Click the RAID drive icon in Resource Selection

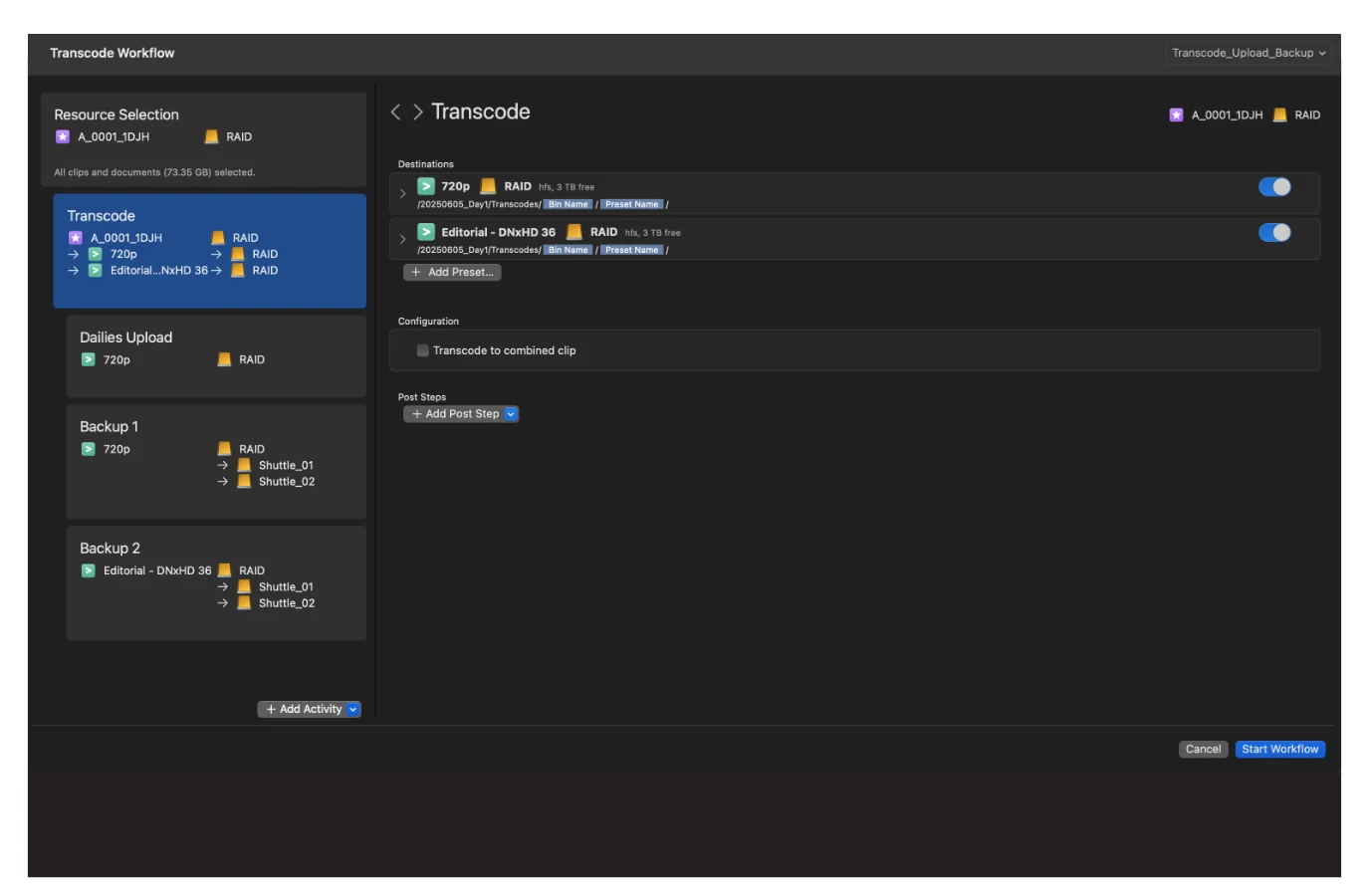point(211,137)
